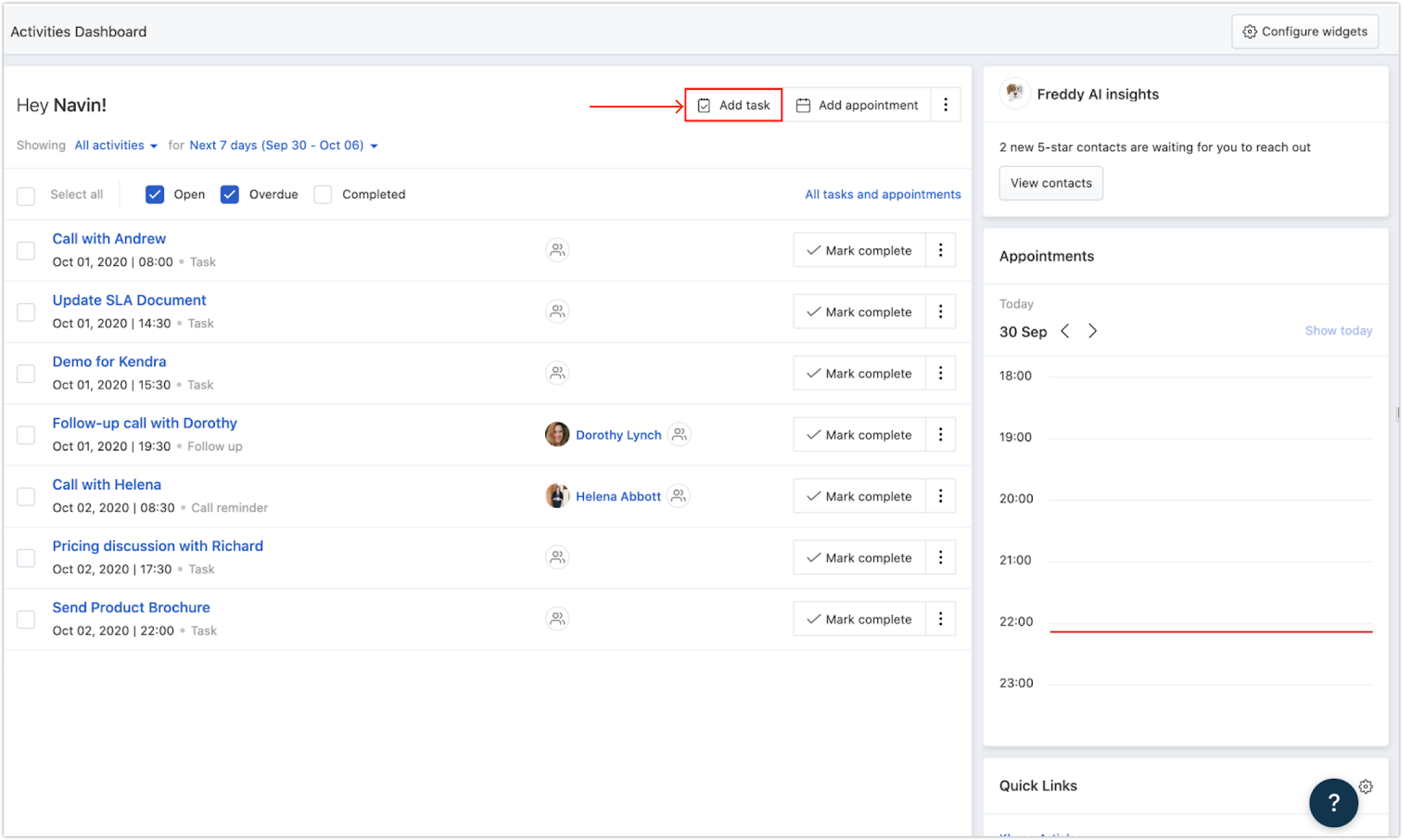Click the help question mark bubble
1403x840 pixels.
(x=1333, y=802)
